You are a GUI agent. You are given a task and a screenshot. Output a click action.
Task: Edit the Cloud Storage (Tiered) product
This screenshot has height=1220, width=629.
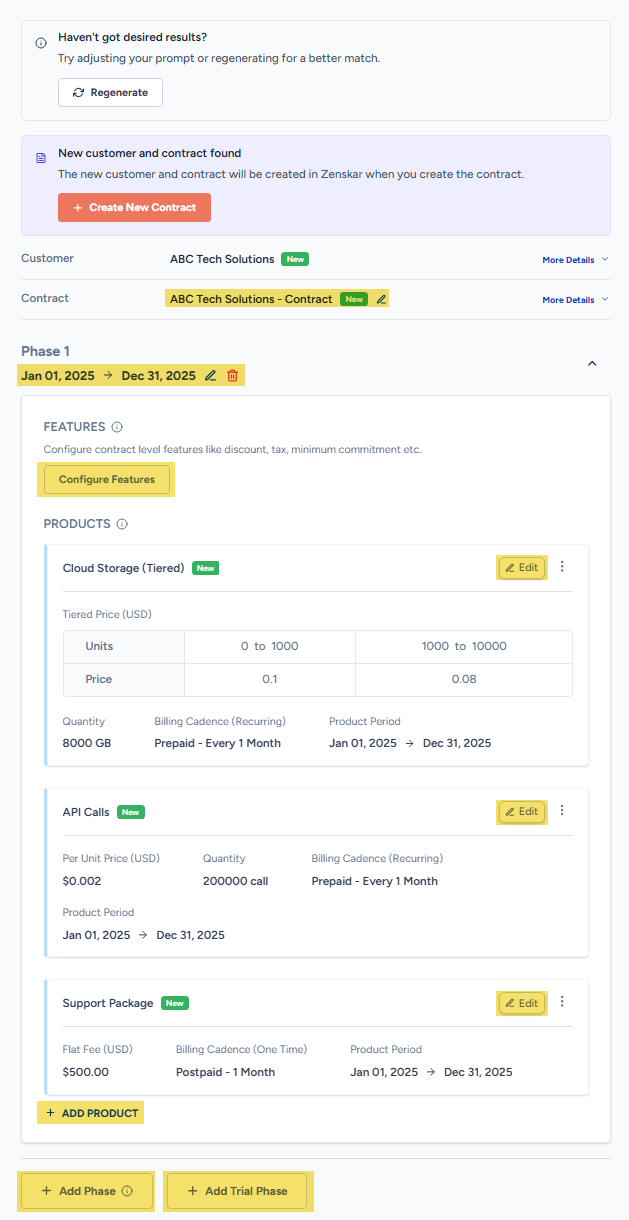[x=522, y=567]
